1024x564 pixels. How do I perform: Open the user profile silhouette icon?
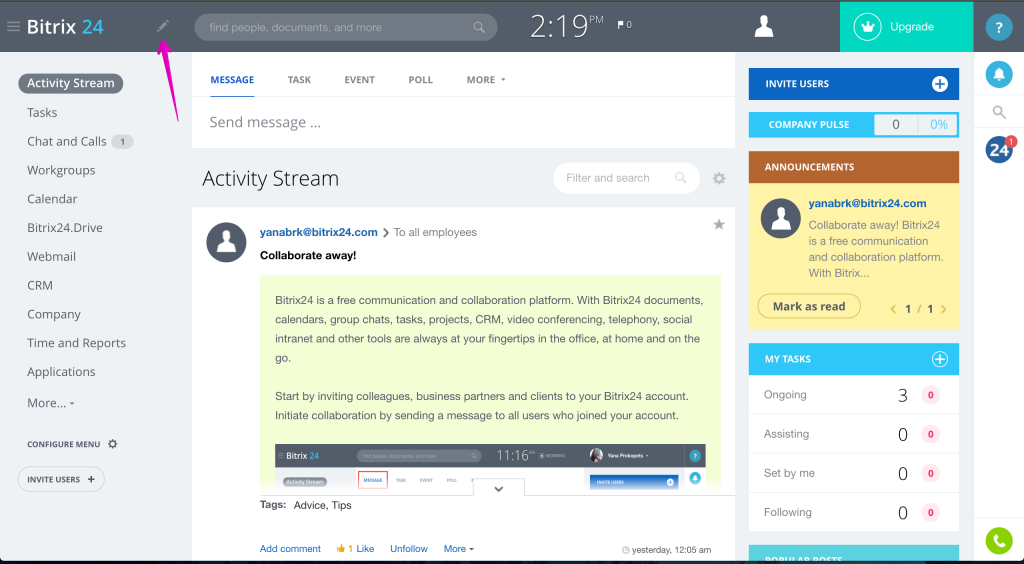coord(763,27)
